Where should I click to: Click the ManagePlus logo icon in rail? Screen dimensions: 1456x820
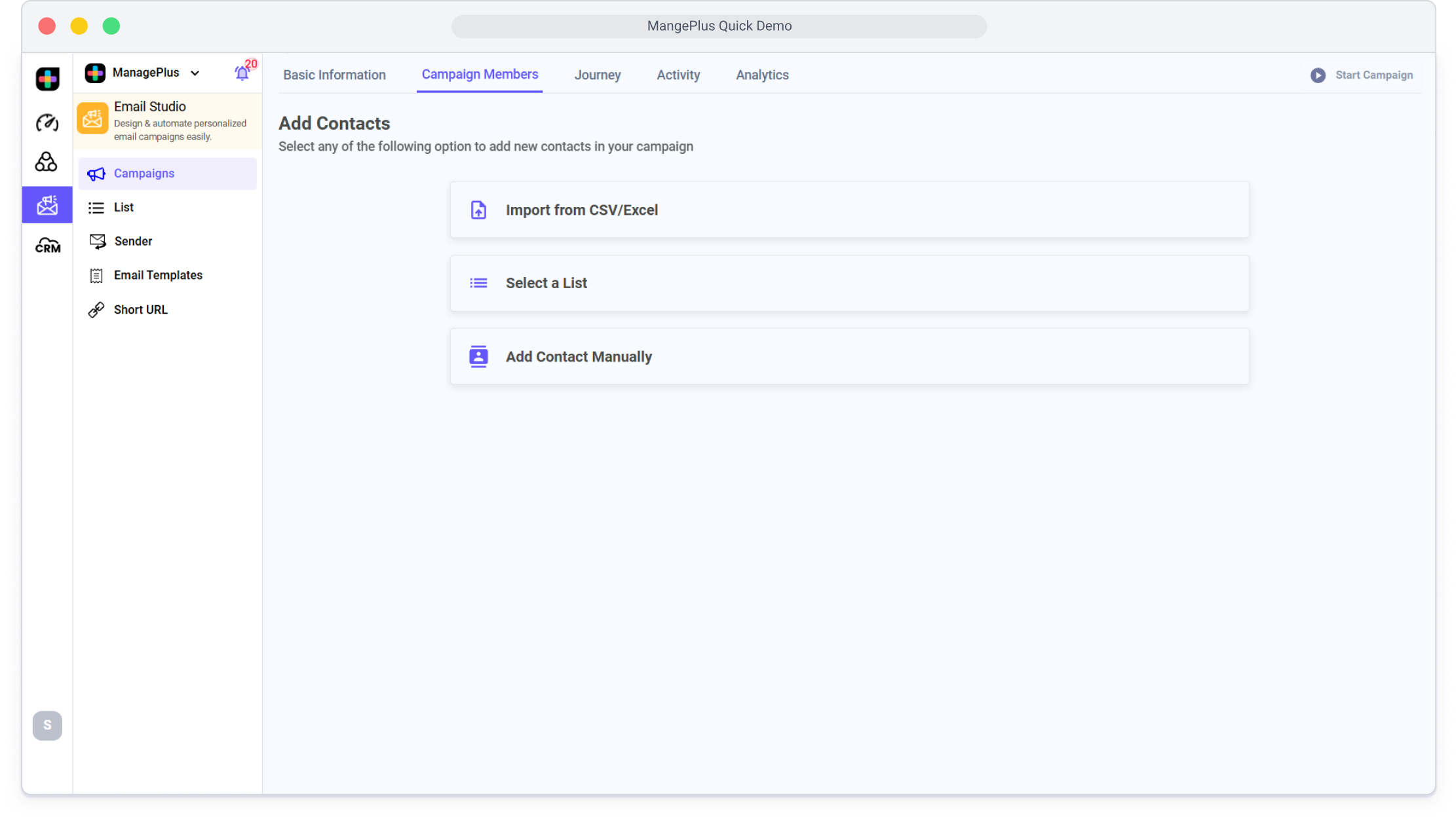(x=47, y=79)
